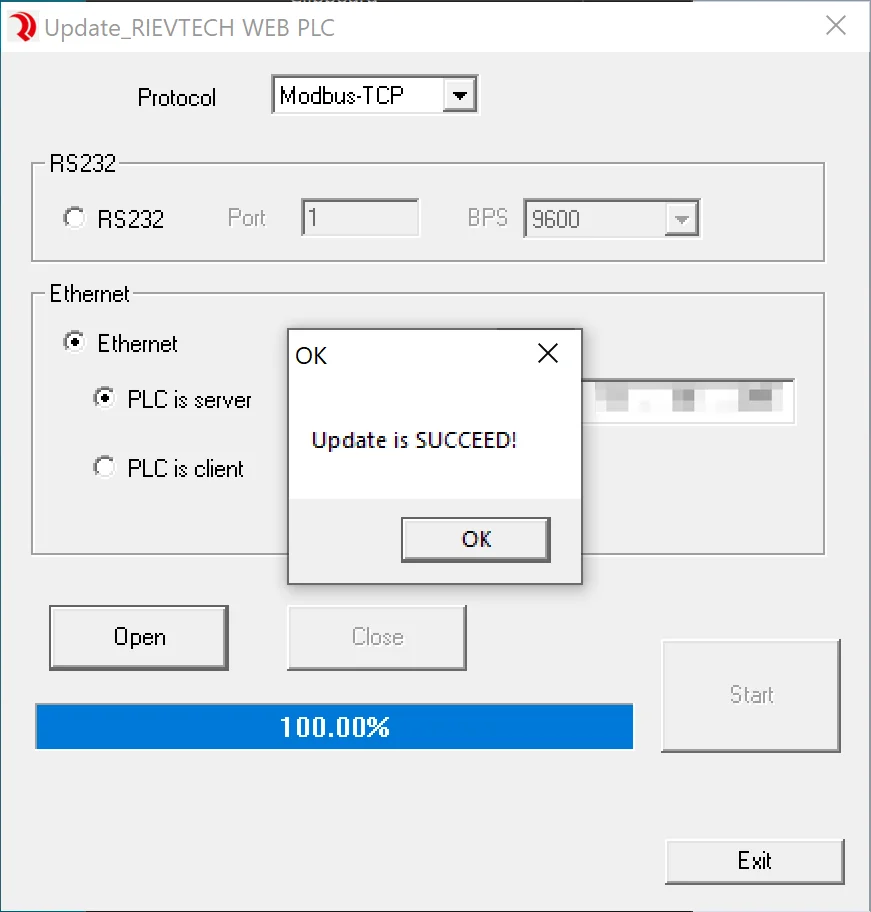
Task: Select the Ethernet radio button
Action: [x=74, y=342]
